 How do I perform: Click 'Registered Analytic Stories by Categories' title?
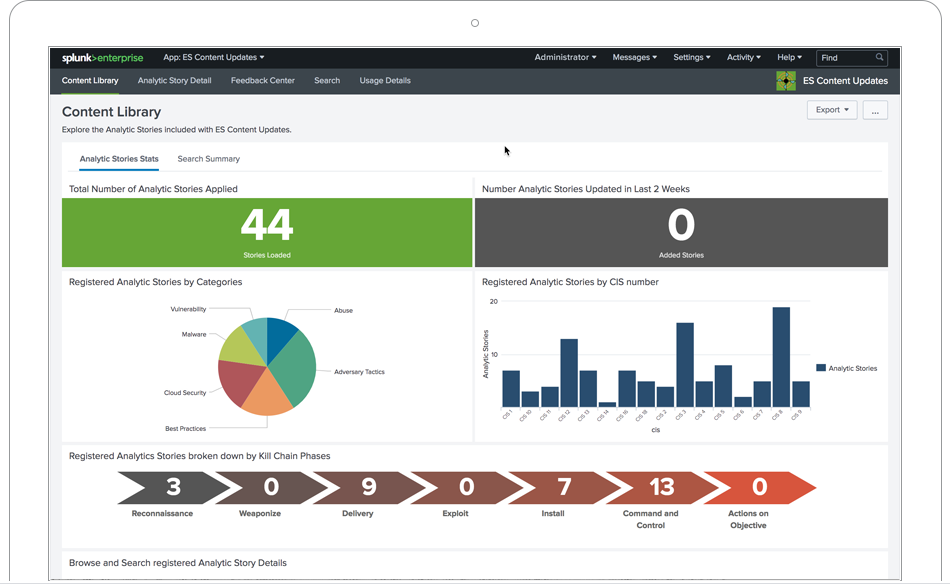tap(156, 282)
